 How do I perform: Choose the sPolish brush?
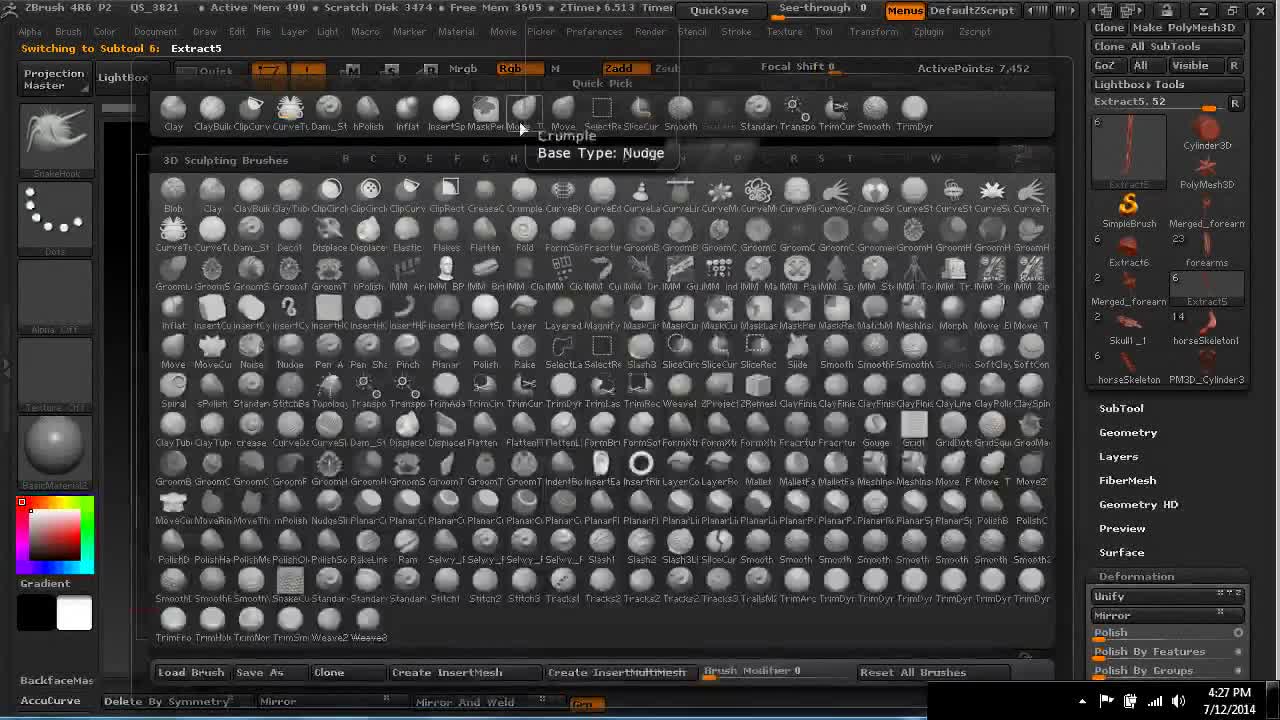coord(212,389)
